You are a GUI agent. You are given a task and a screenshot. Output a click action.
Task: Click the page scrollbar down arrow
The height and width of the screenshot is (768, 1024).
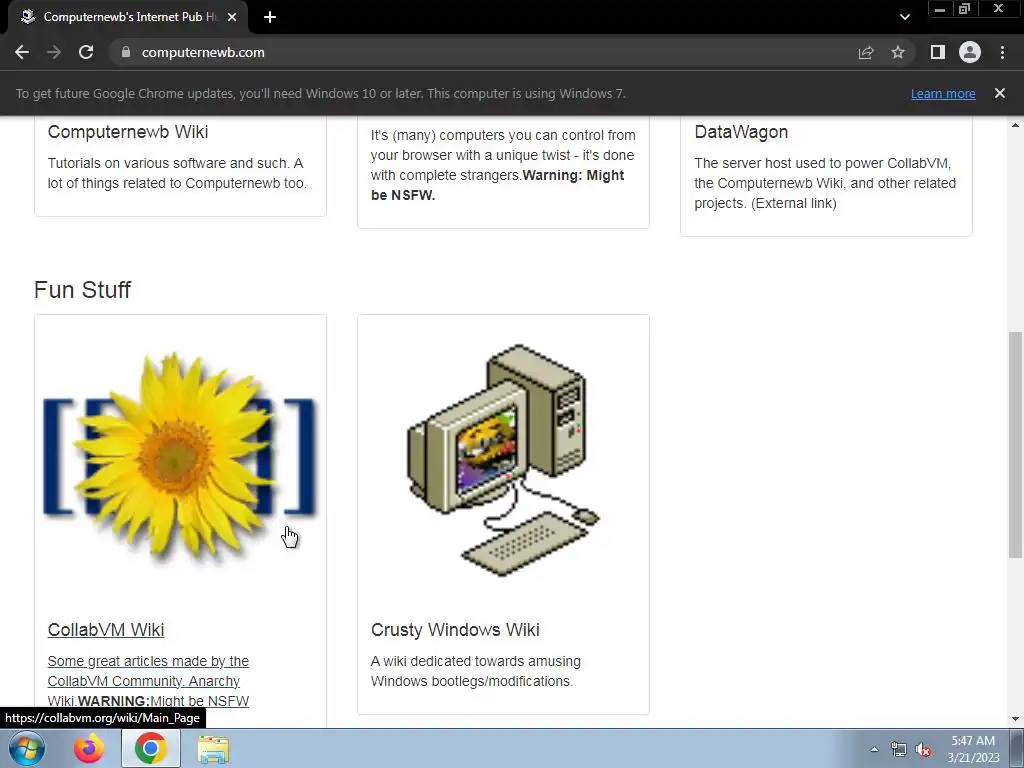coord(1016,719)
